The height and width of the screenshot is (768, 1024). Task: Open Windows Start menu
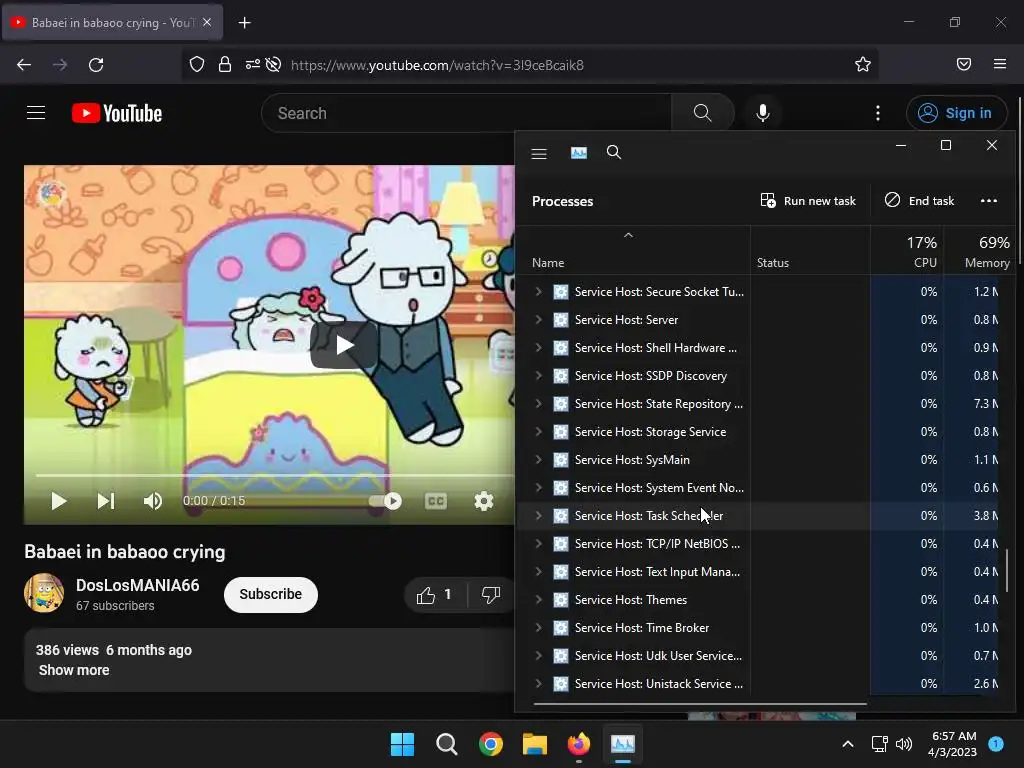click(402, 744)
